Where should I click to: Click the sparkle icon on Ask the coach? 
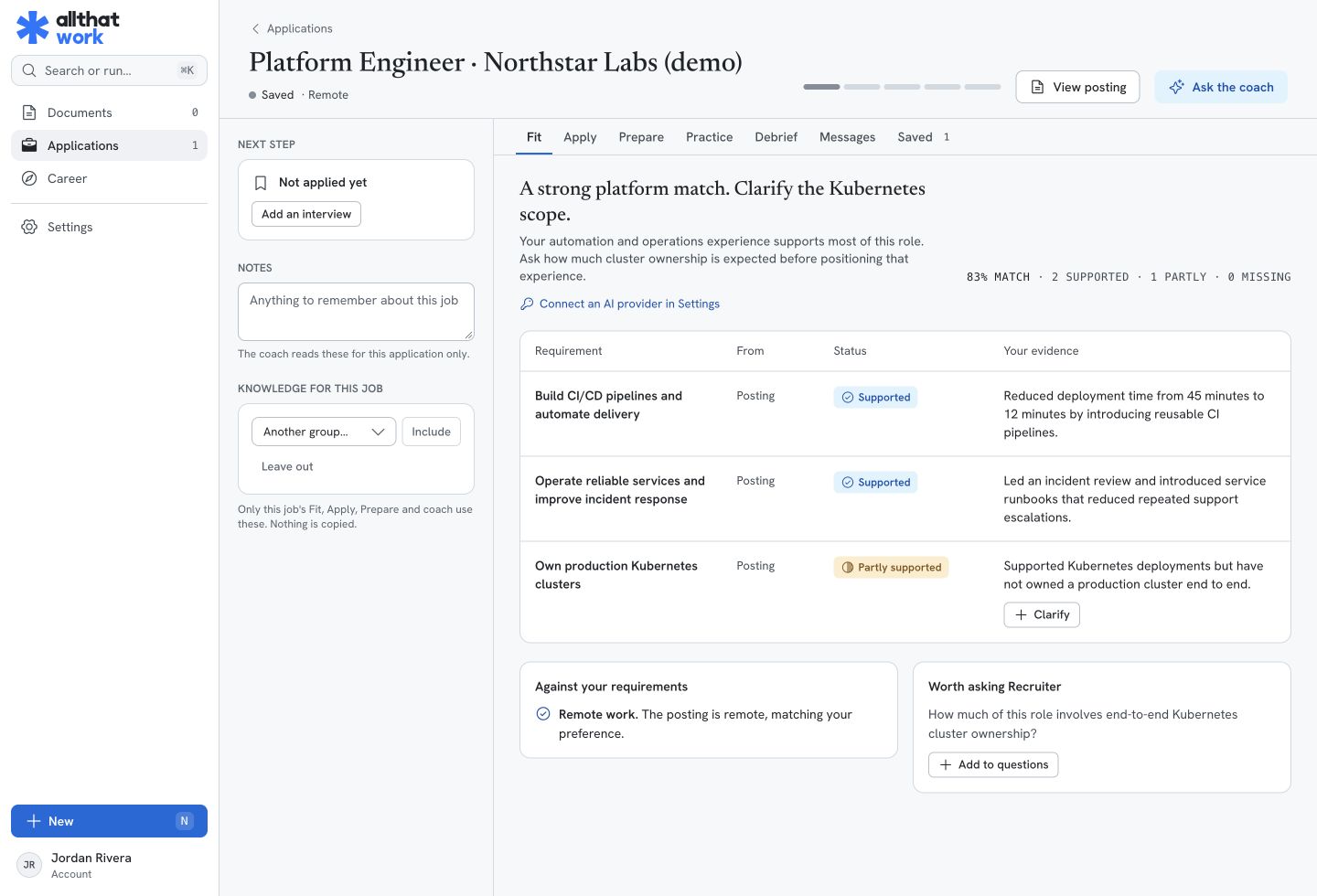point(1177,87)
